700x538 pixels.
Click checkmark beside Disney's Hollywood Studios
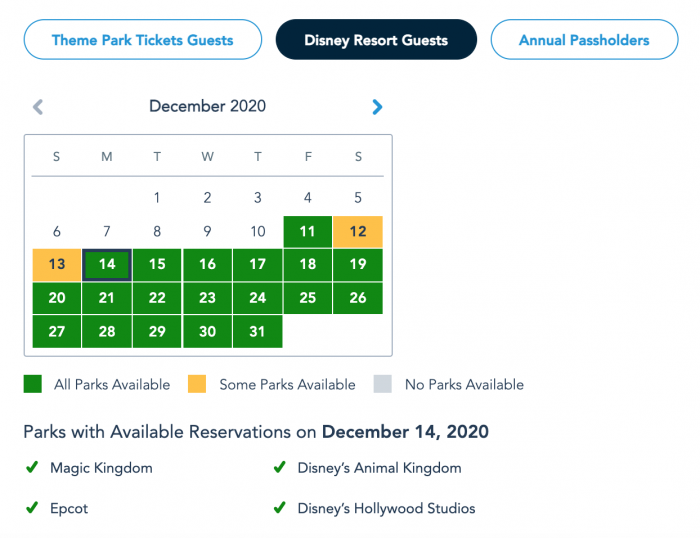280,508
